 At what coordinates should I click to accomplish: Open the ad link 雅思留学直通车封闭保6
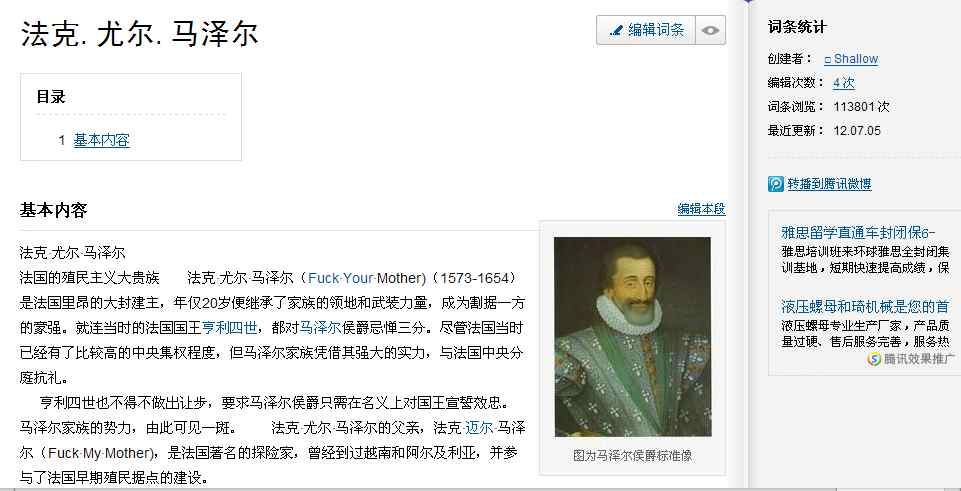click(x=858, y=233)
